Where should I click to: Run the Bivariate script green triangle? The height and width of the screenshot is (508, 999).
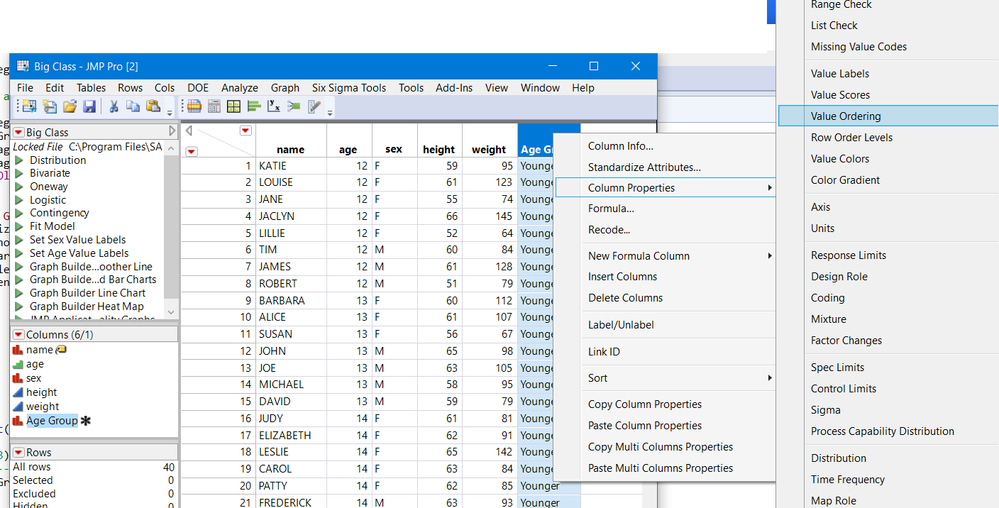tap(19, 173)
